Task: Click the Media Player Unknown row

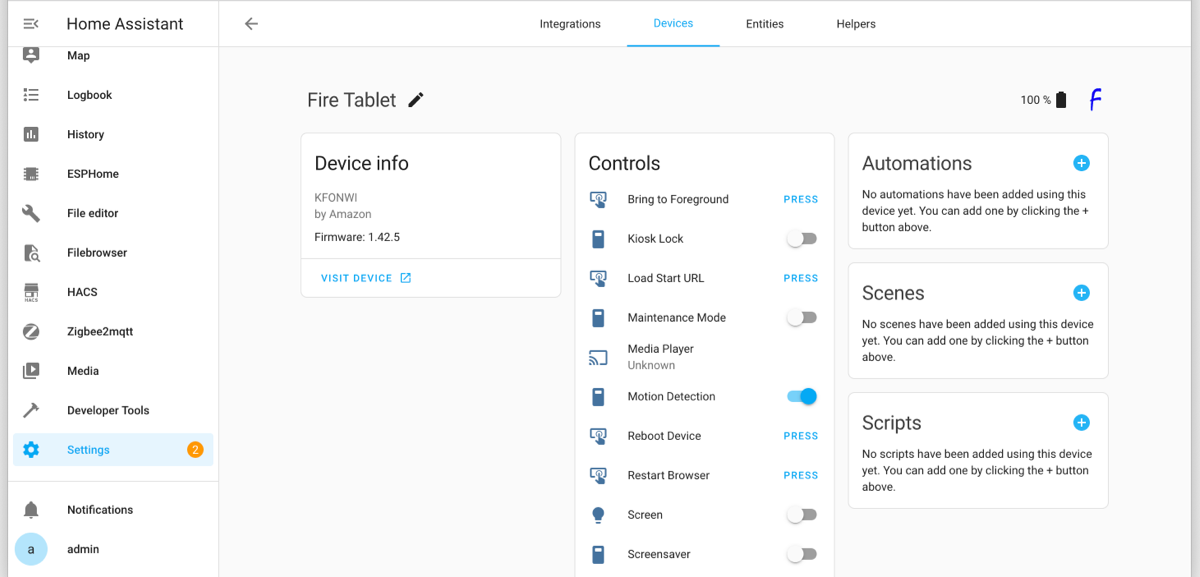Action: point(704,357)
